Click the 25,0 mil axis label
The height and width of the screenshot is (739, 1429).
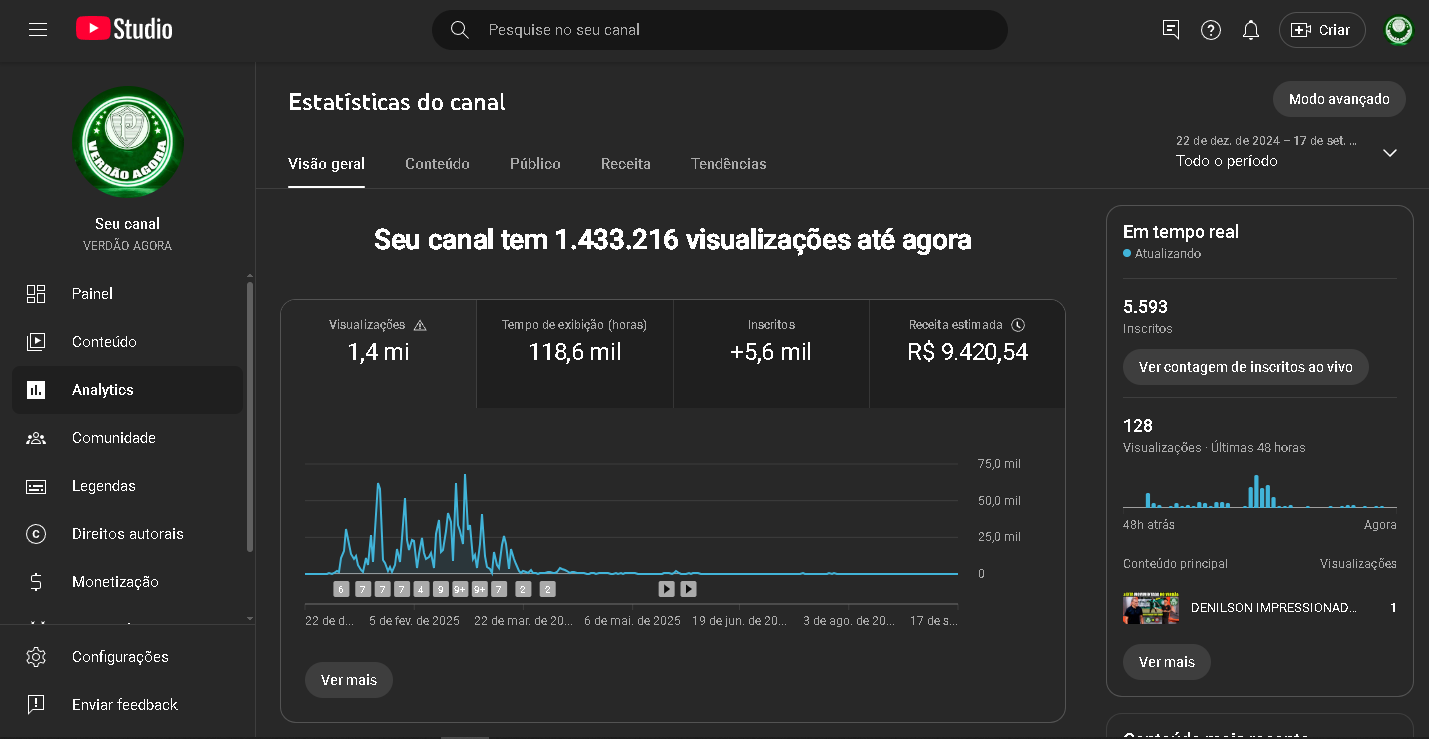click(x=999, y=537)
